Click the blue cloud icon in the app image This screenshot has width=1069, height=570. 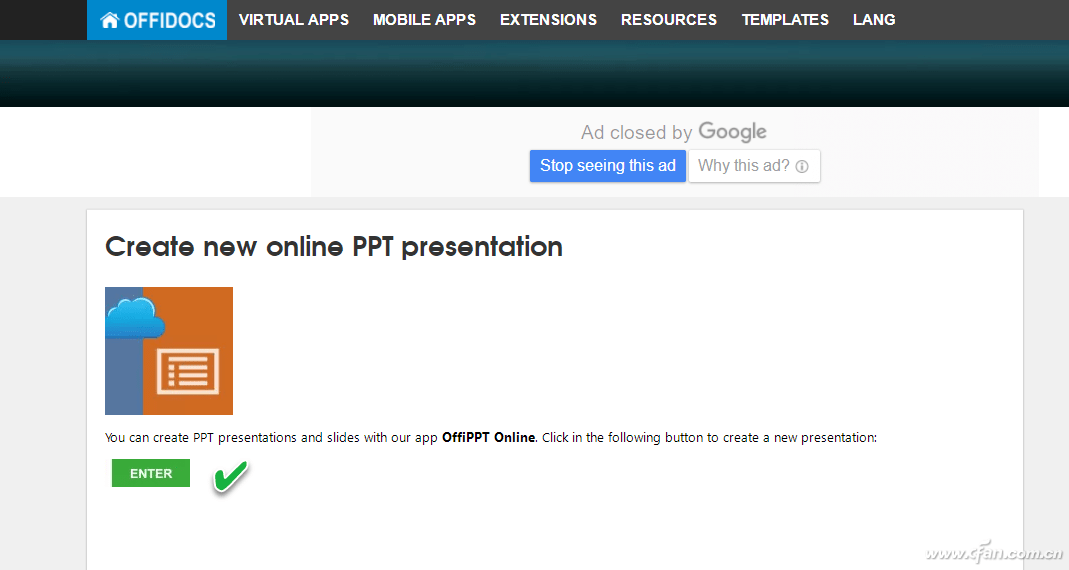coord(135,318)
